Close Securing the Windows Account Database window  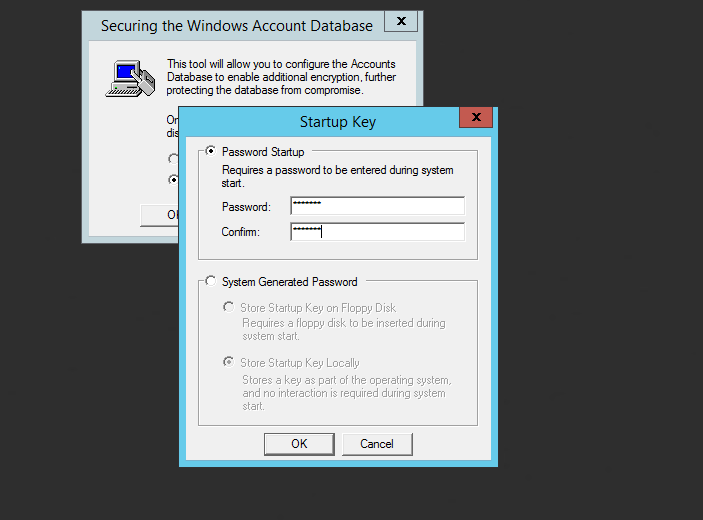point(401,21)
